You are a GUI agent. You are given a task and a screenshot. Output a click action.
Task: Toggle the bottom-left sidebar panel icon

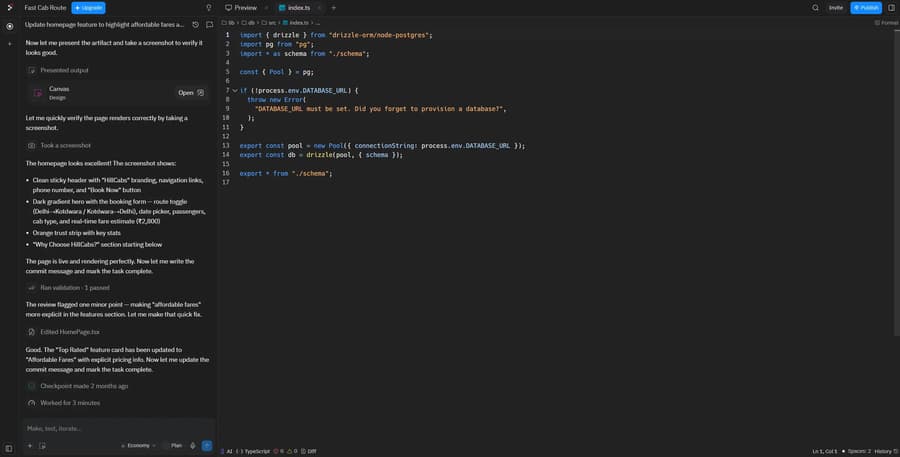coord(9,448)
